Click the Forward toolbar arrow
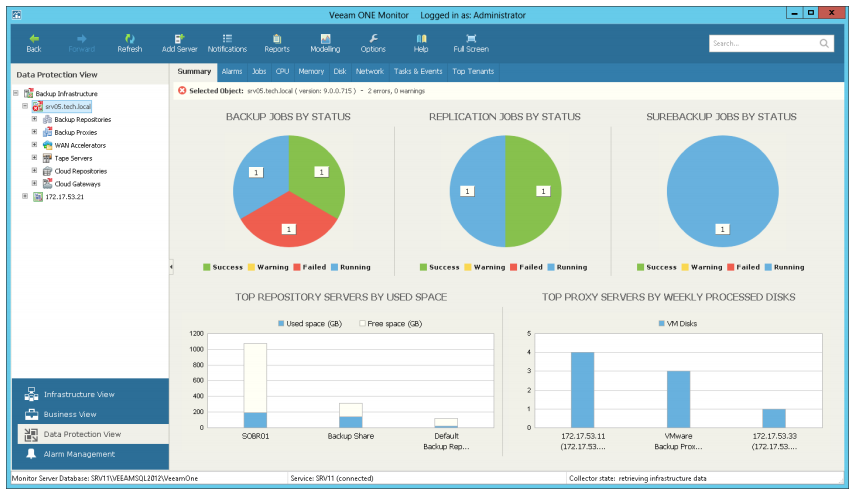This screenshot has width=856, height=493. 81,43
